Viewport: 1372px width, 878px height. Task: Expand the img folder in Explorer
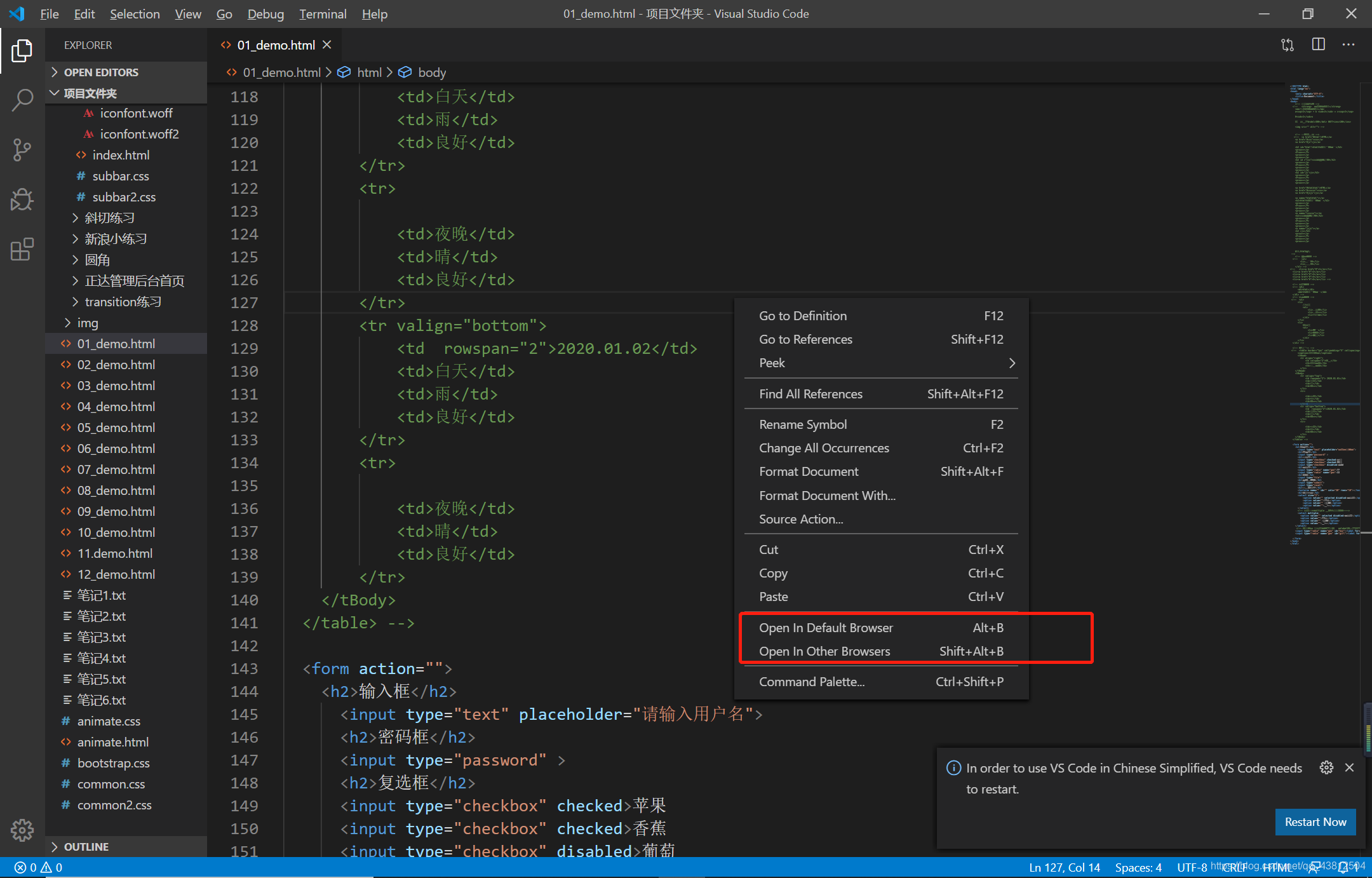90,322
